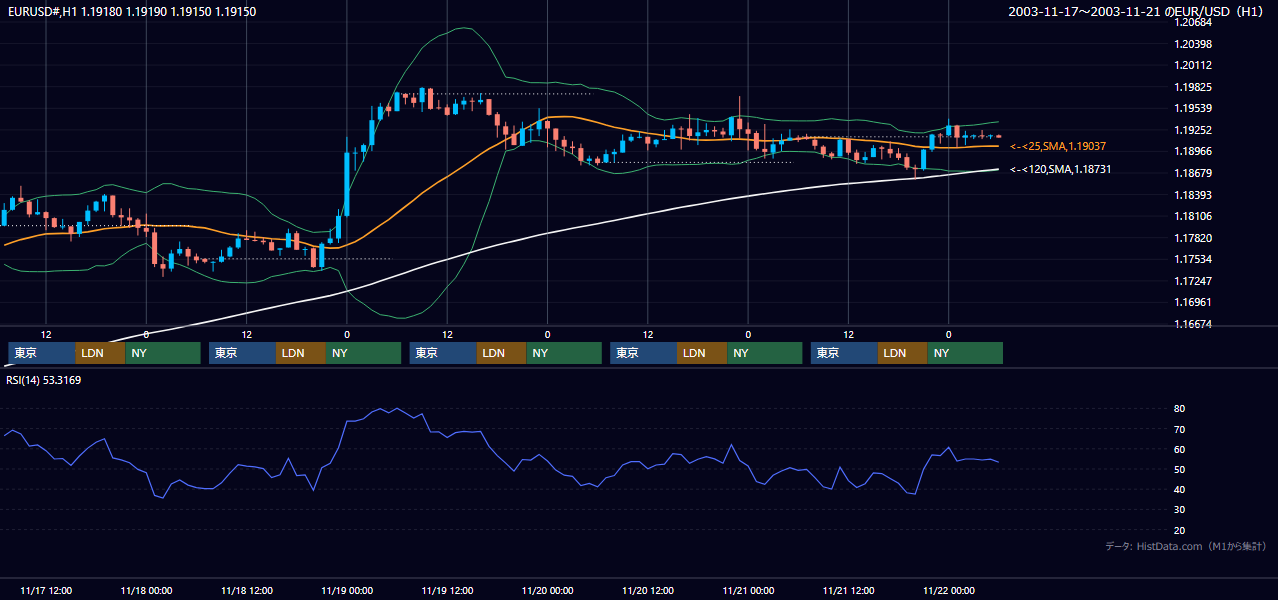Click the RSI(14) 53.3169 indicator label
This screenshot has width=1278, height=600.
click(x=44, y=380)
